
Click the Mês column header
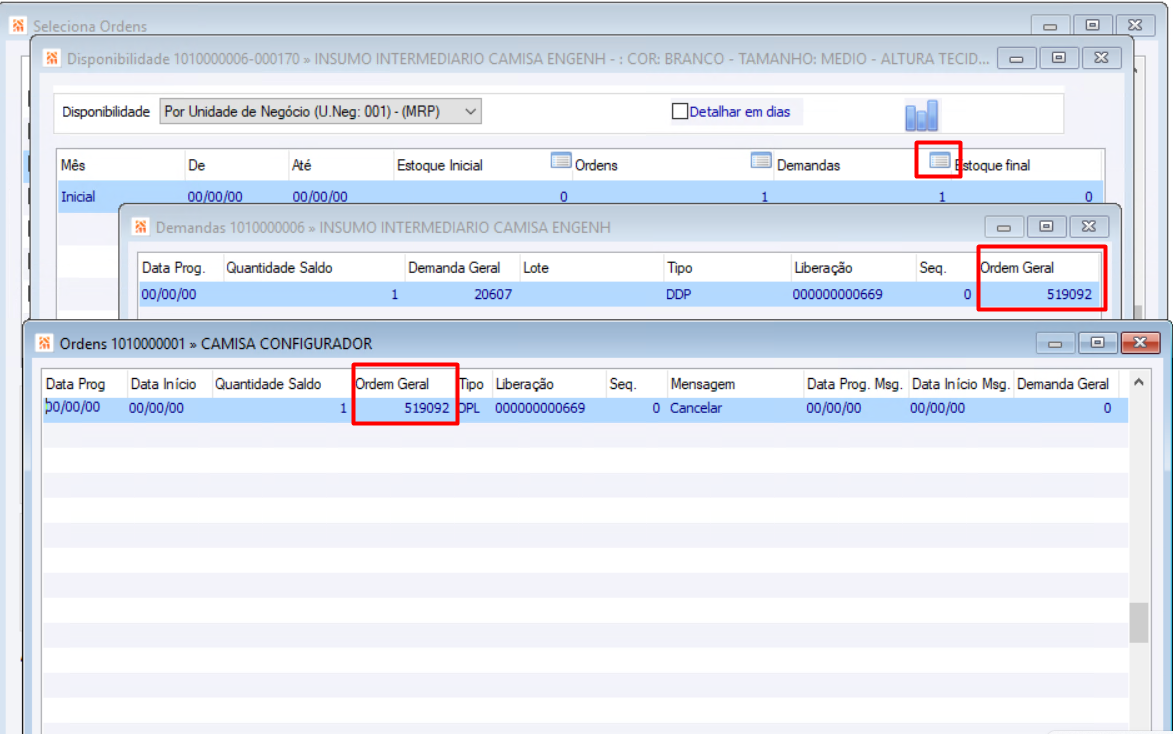(x=73, y=165)
